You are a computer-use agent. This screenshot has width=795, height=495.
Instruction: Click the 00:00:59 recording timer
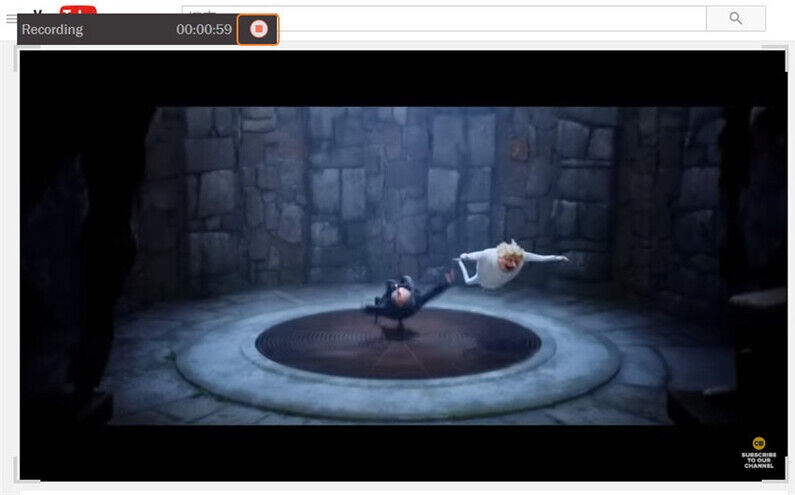(204, 29)
